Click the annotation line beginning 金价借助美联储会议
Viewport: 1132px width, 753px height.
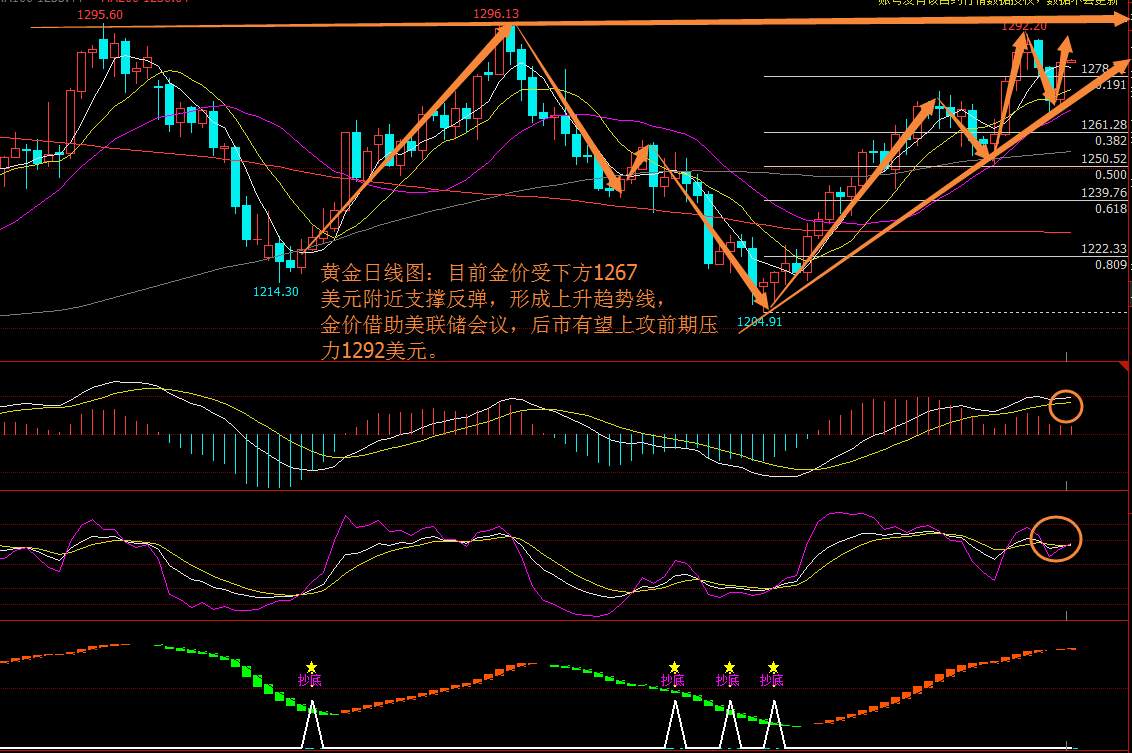pos(519,325)
